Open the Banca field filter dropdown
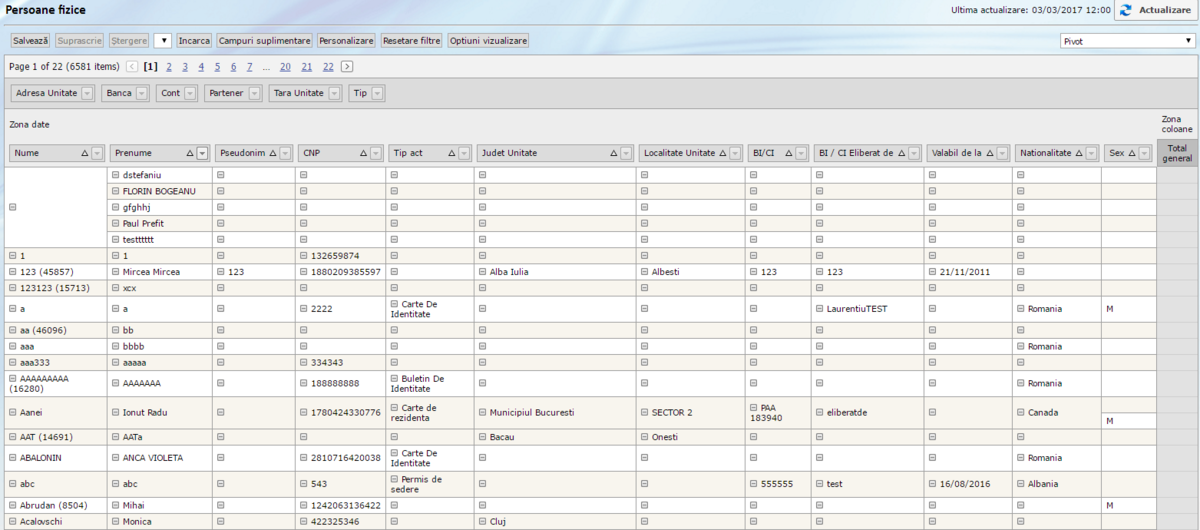1200x530 pixels. [x=141, y=93]
